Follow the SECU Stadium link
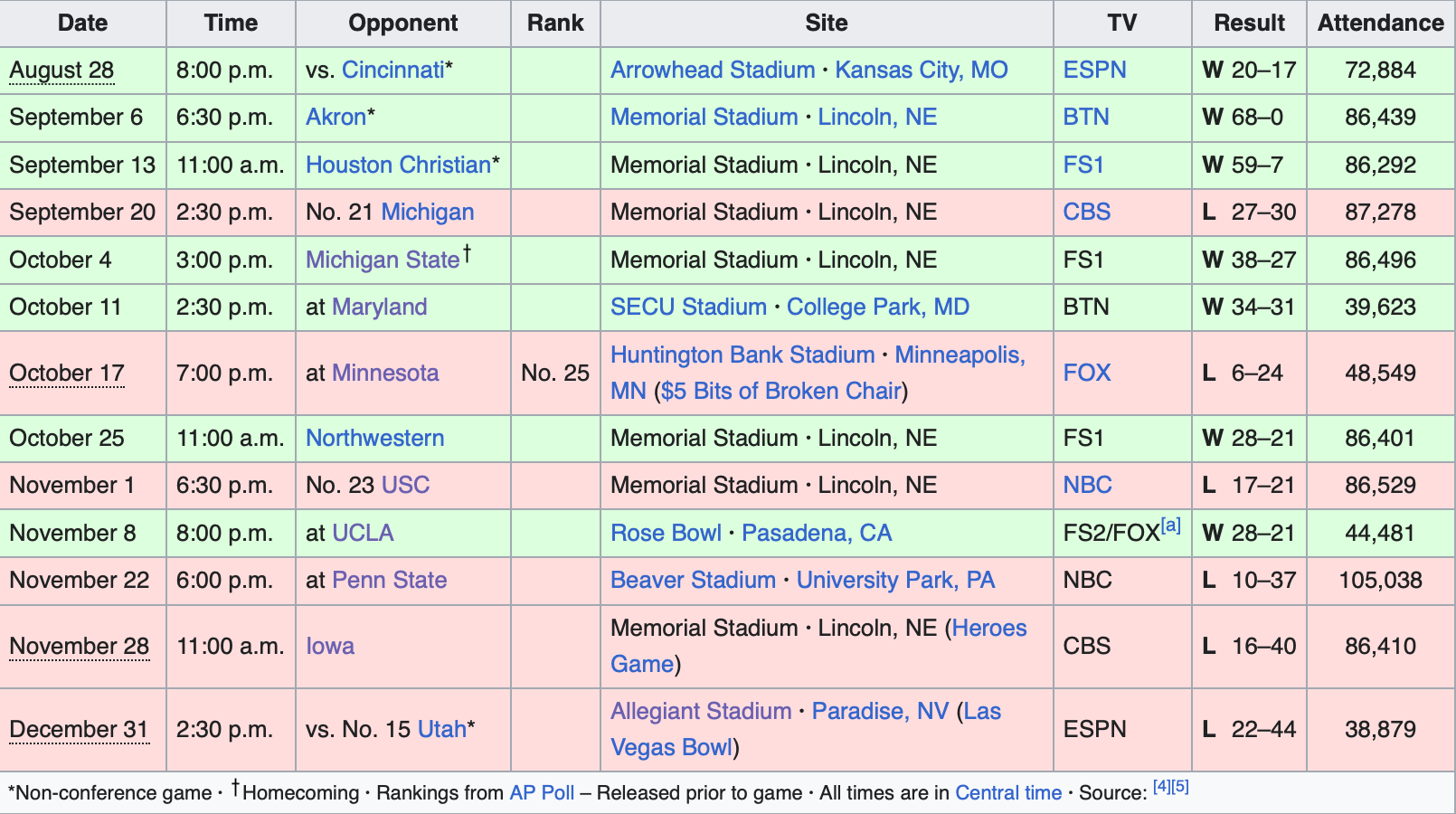The image size is (1456, 814). click(x=688, y=308)
